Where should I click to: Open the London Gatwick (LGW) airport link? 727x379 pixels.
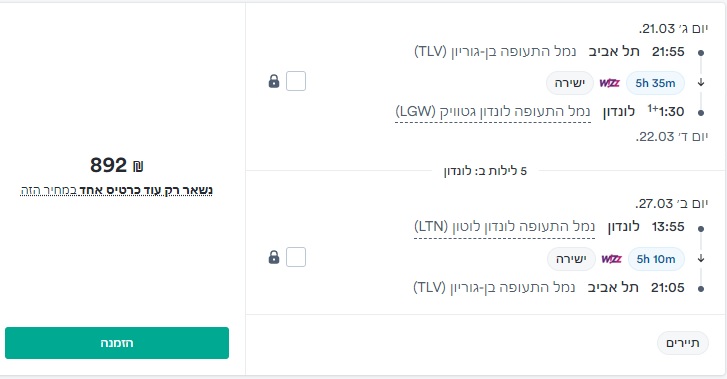[x=493, y=112]
